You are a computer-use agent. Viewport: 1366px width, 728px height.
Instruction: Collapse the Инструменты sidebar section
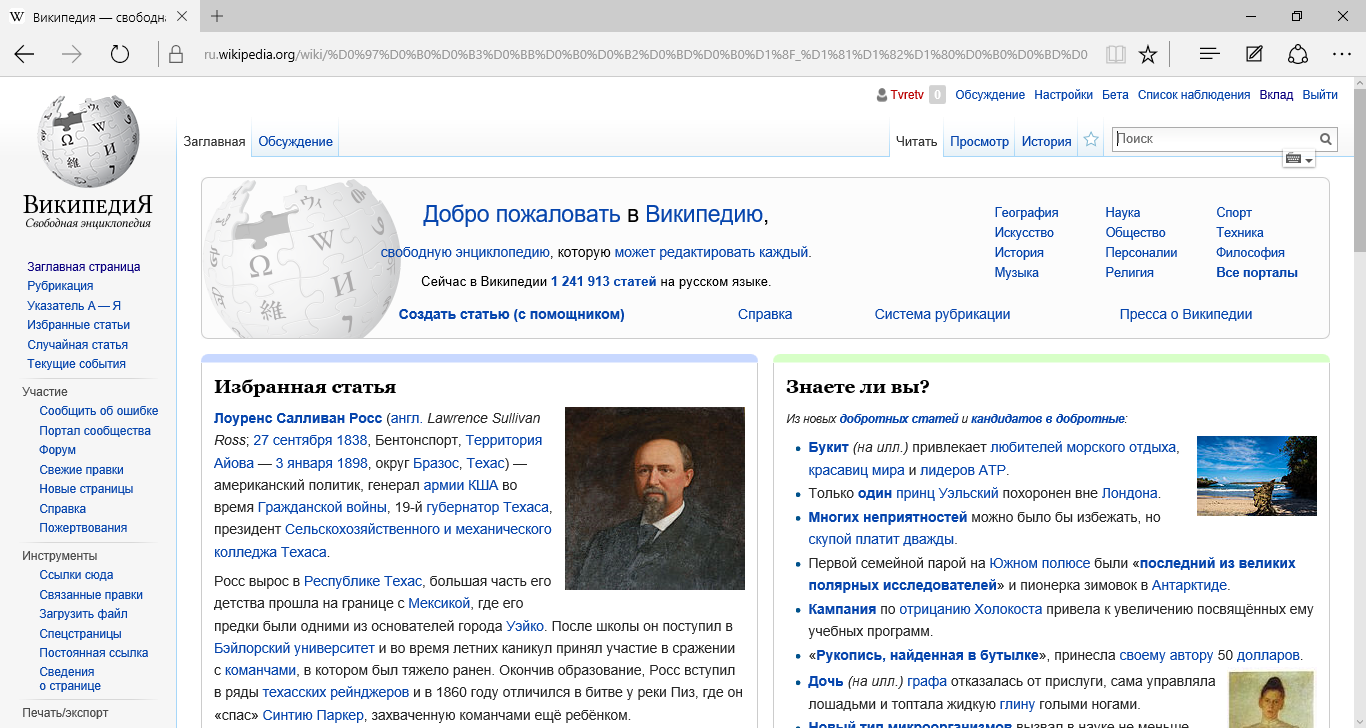[60, 556]
